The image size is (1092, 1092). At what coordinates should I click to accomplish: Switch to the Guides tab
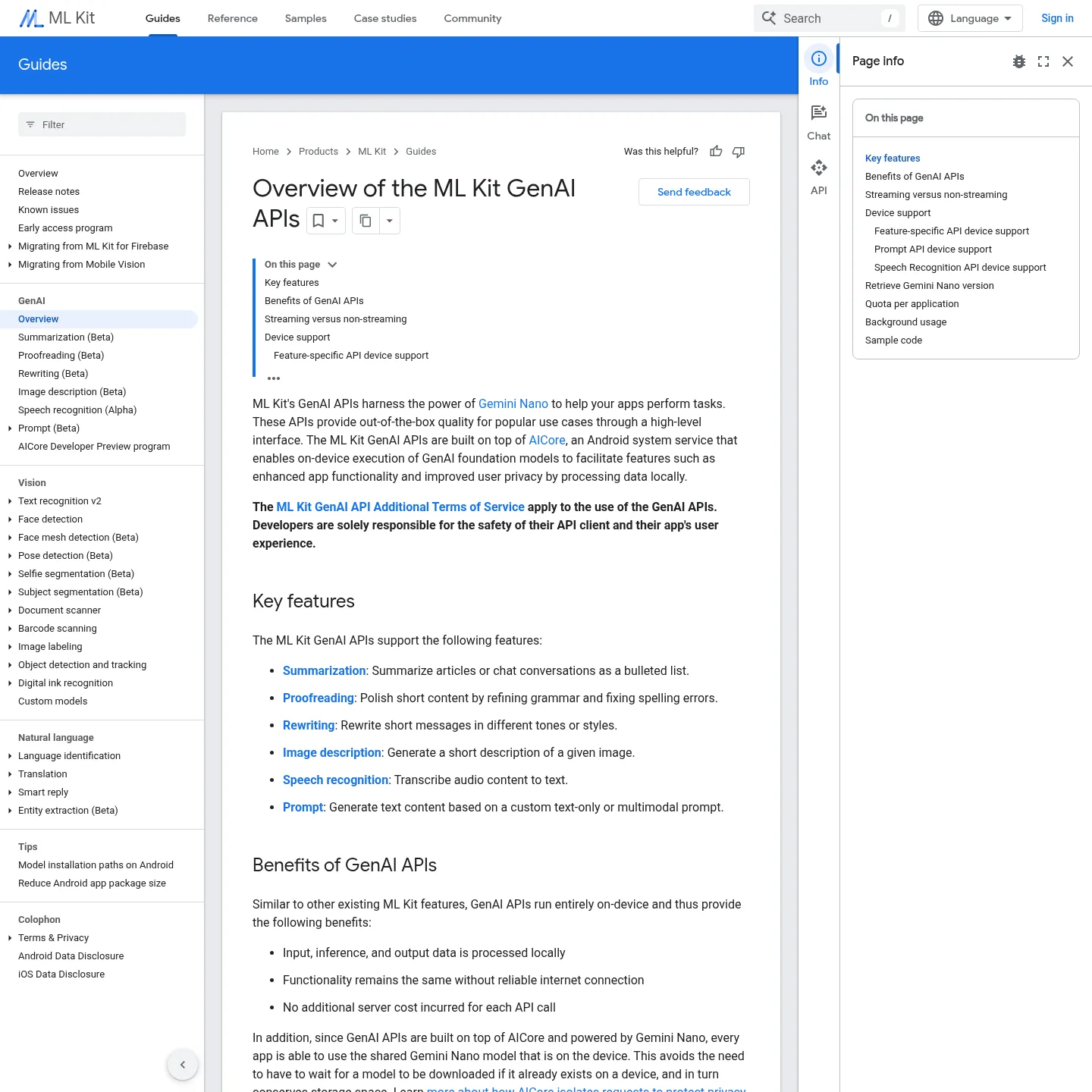[163, 18]
